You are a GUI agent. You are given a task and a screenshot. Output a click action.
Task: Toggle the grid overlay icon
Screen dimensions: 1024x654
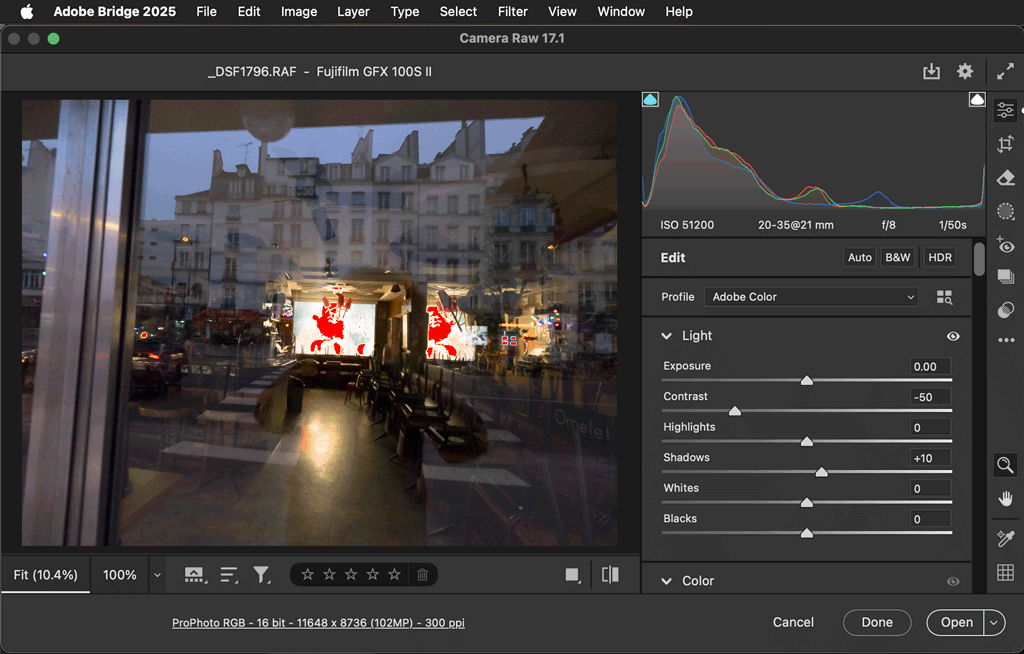(1006, 572)
